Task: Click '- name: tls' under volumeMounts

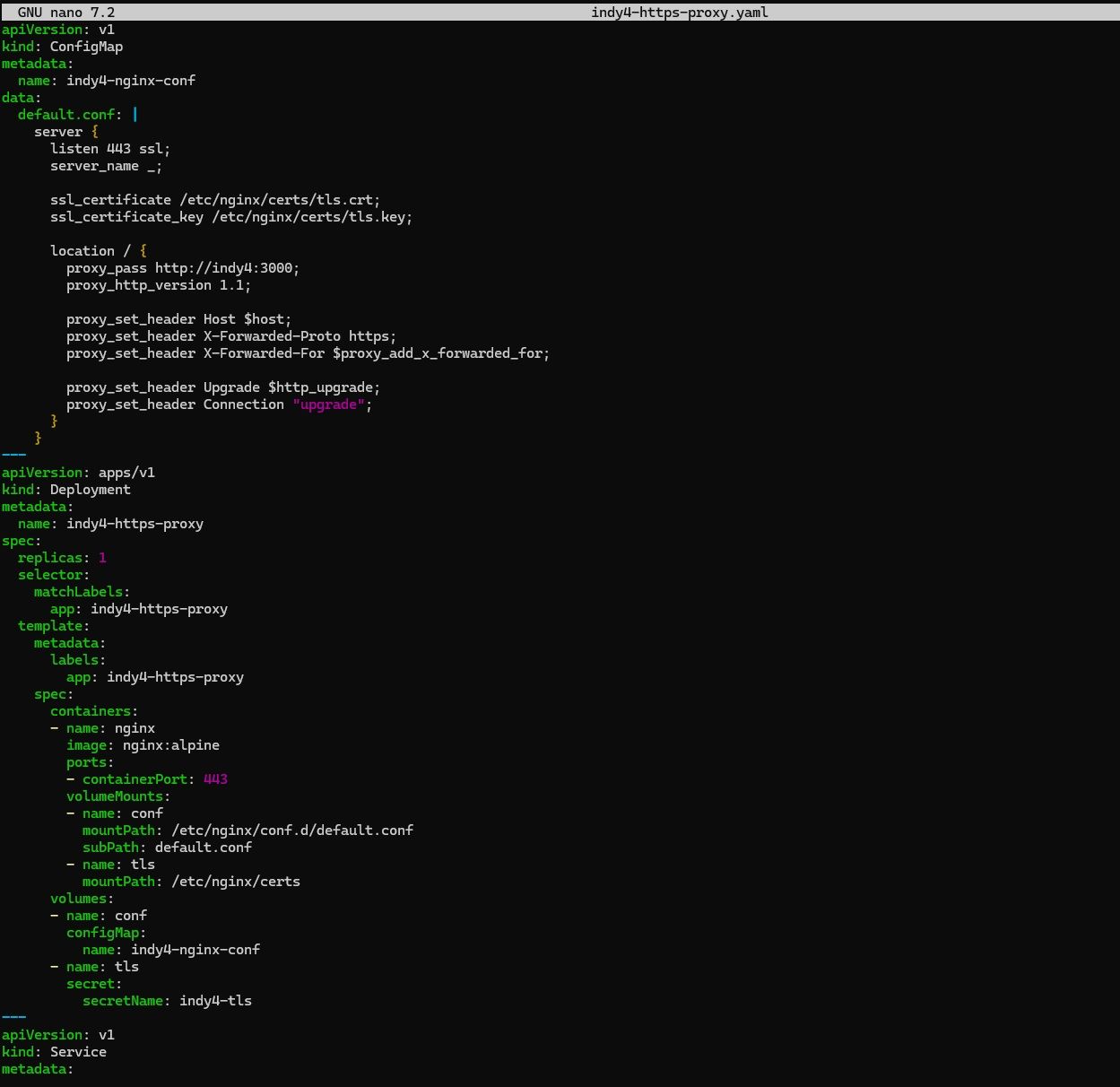Action: click(110, 865)
